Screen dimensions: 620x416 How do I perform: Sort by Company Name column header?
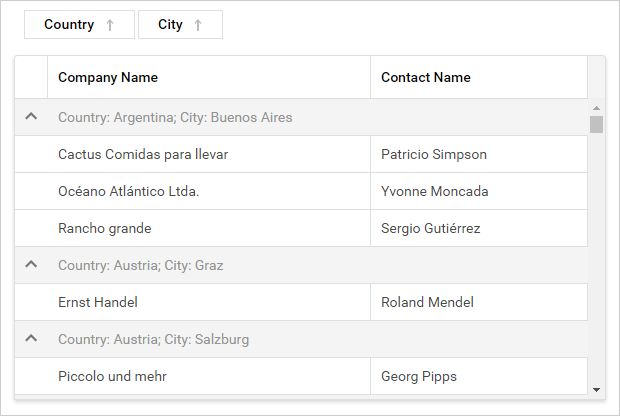(108, 77)
